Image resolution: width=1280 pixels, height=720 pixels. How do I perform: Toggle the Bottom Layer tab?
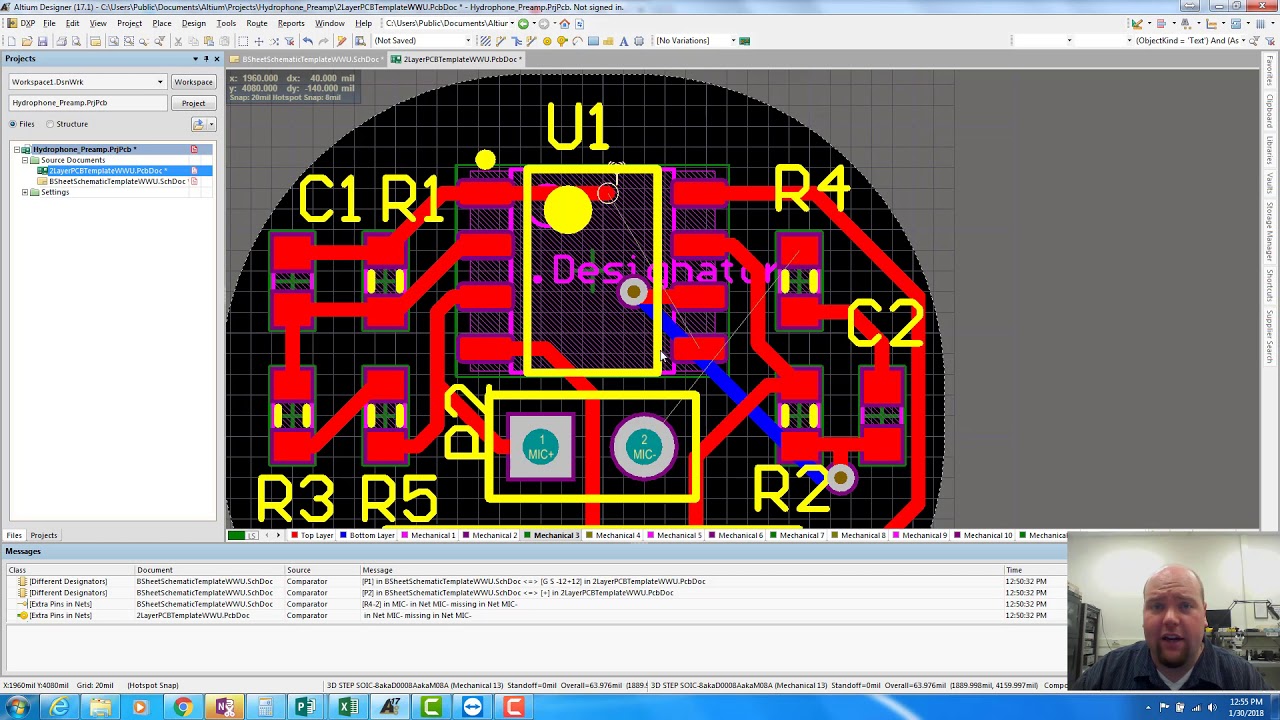click(367, 536)
